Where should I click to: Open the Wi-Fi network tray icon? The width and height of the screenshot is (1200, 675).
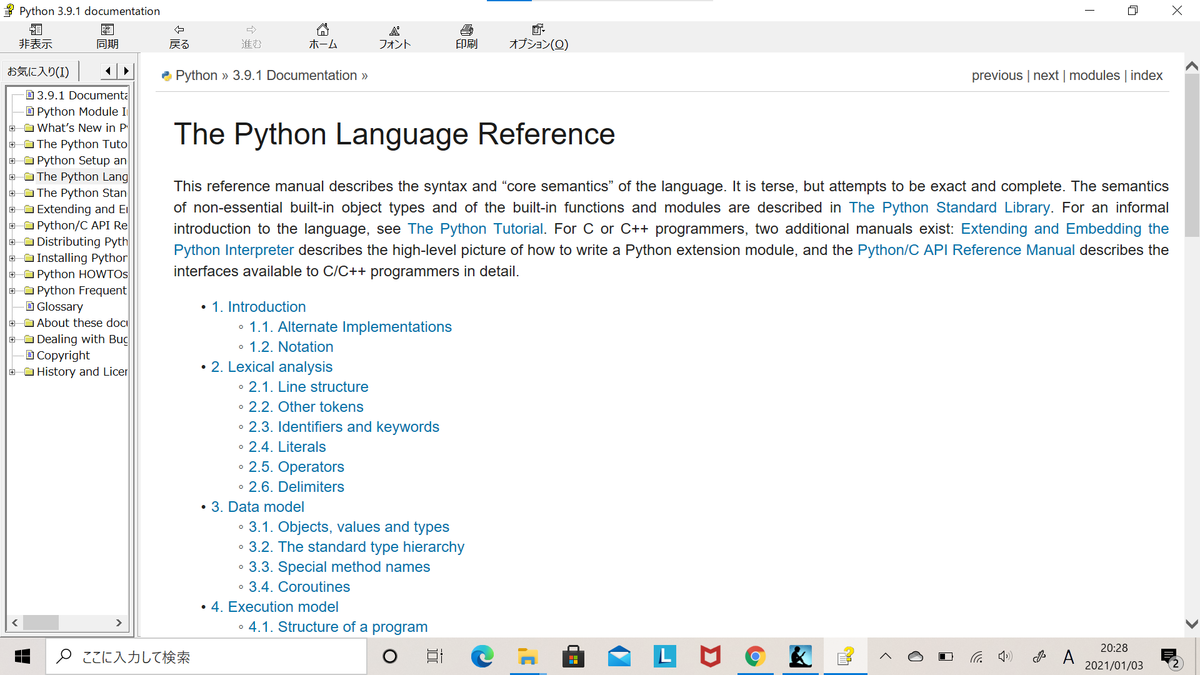(x=976, y=657)
